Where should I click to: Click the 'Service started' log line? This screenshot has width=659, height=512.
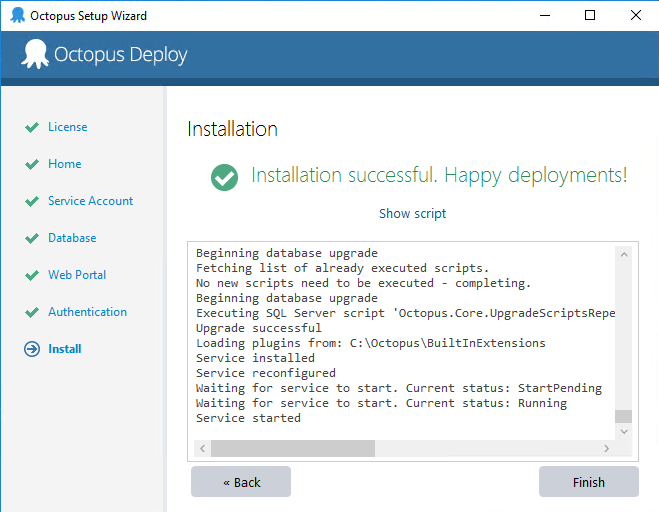248,418
